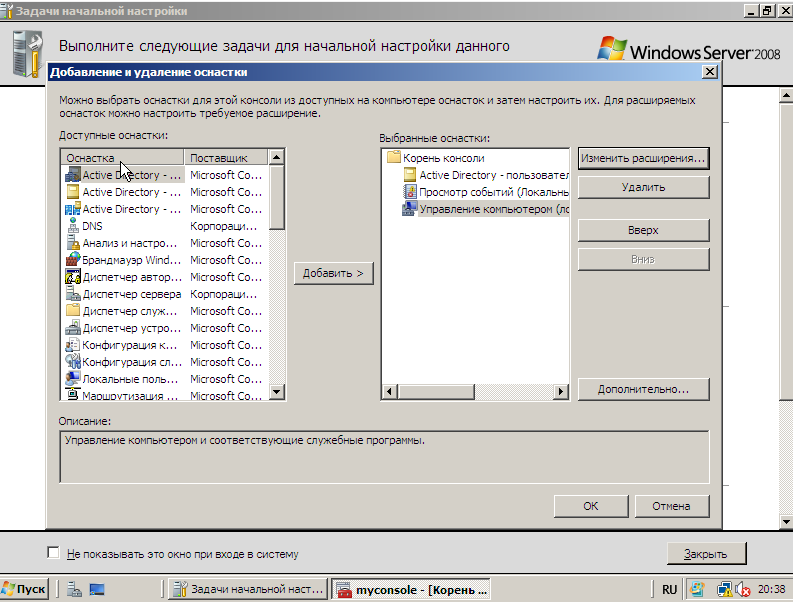Click the Конфигурация к... snap-in icon
793x602 pixels.
(x=73, y=345)
